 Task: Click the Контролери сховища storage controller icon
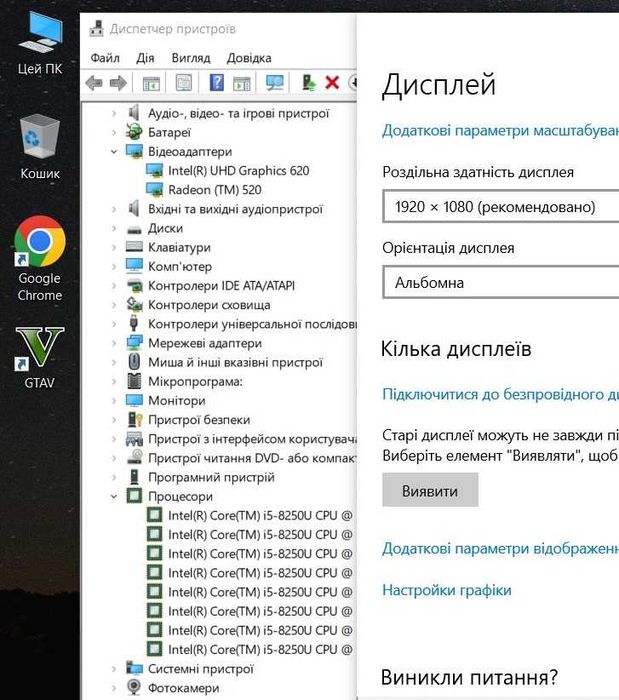[134, 304]
